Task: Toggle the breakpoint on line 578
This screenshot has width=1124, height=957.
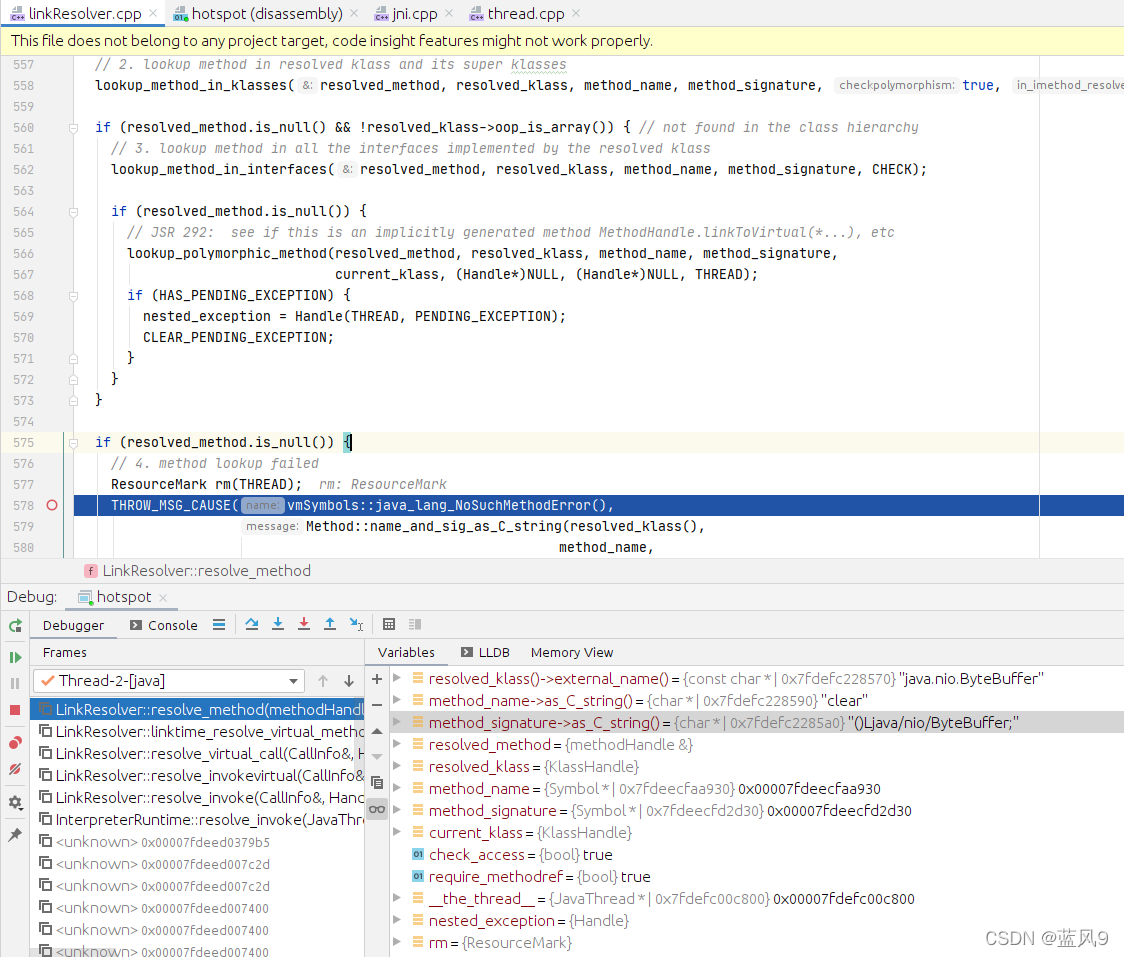Action: (x=52, y=505)
